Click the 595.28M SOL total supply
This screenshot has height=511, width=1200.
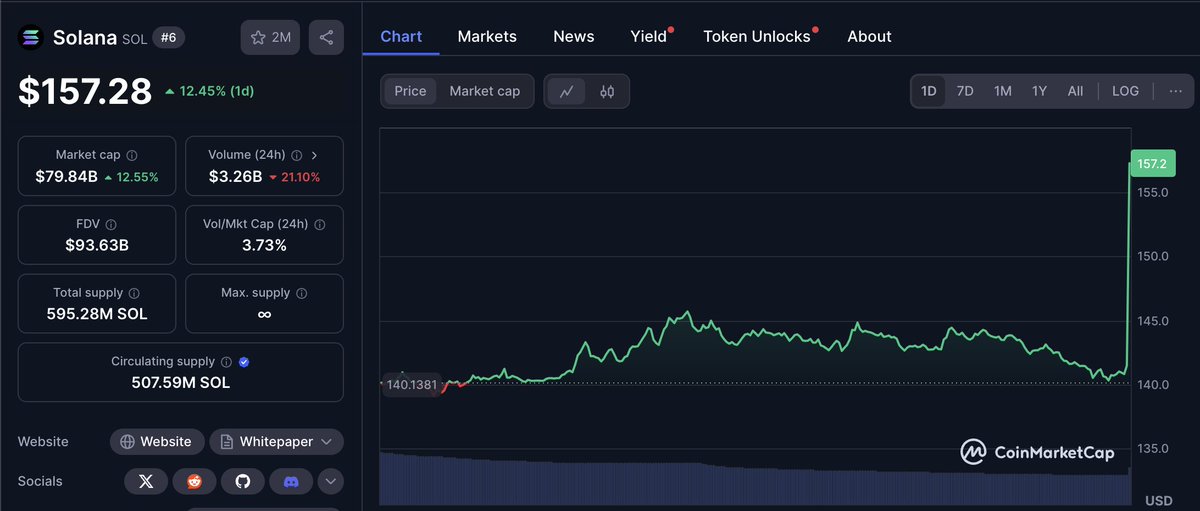(x=97, y=314)
